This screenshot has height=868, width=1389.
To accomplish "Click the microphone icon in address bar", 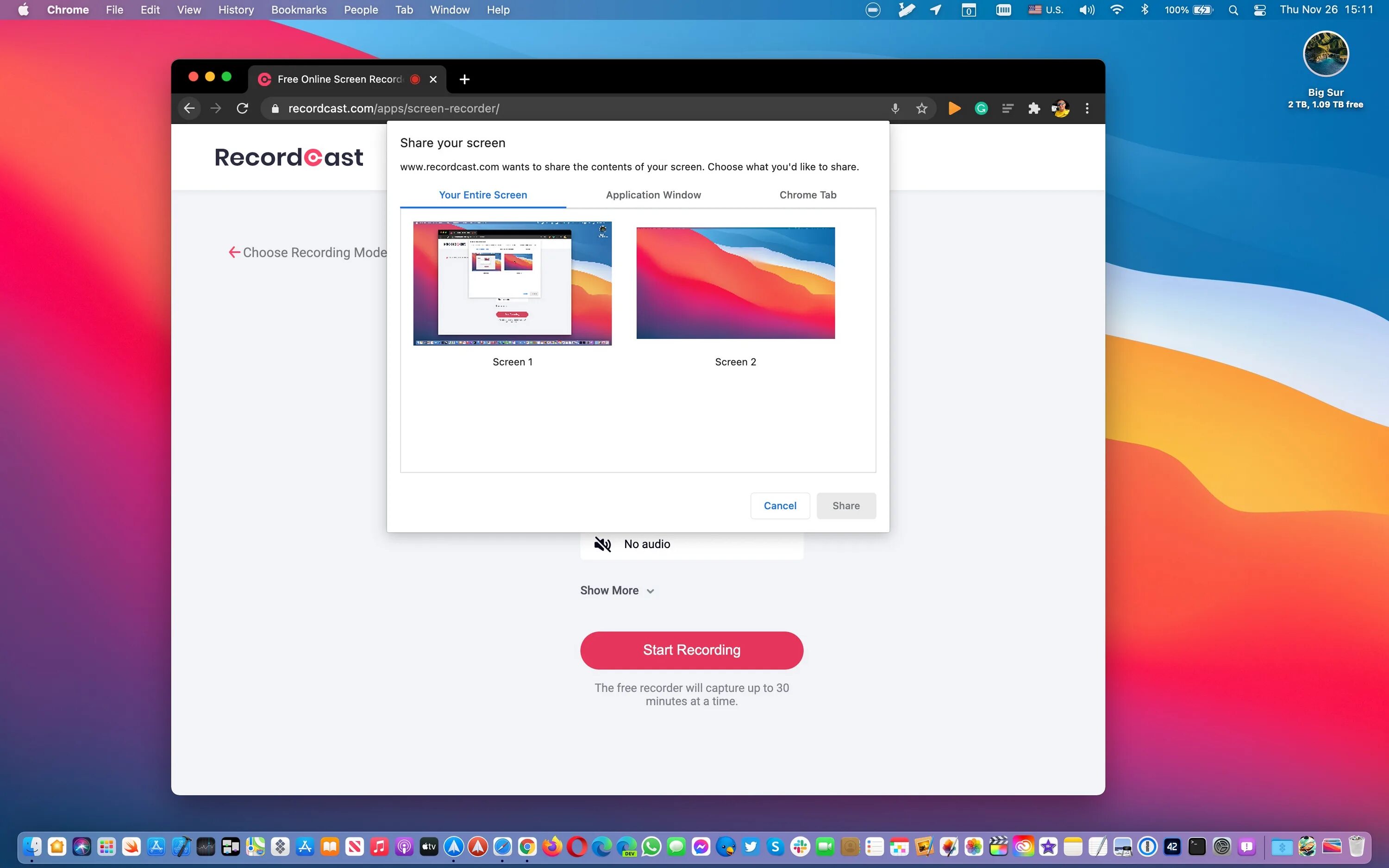I will tap(895, 108).
